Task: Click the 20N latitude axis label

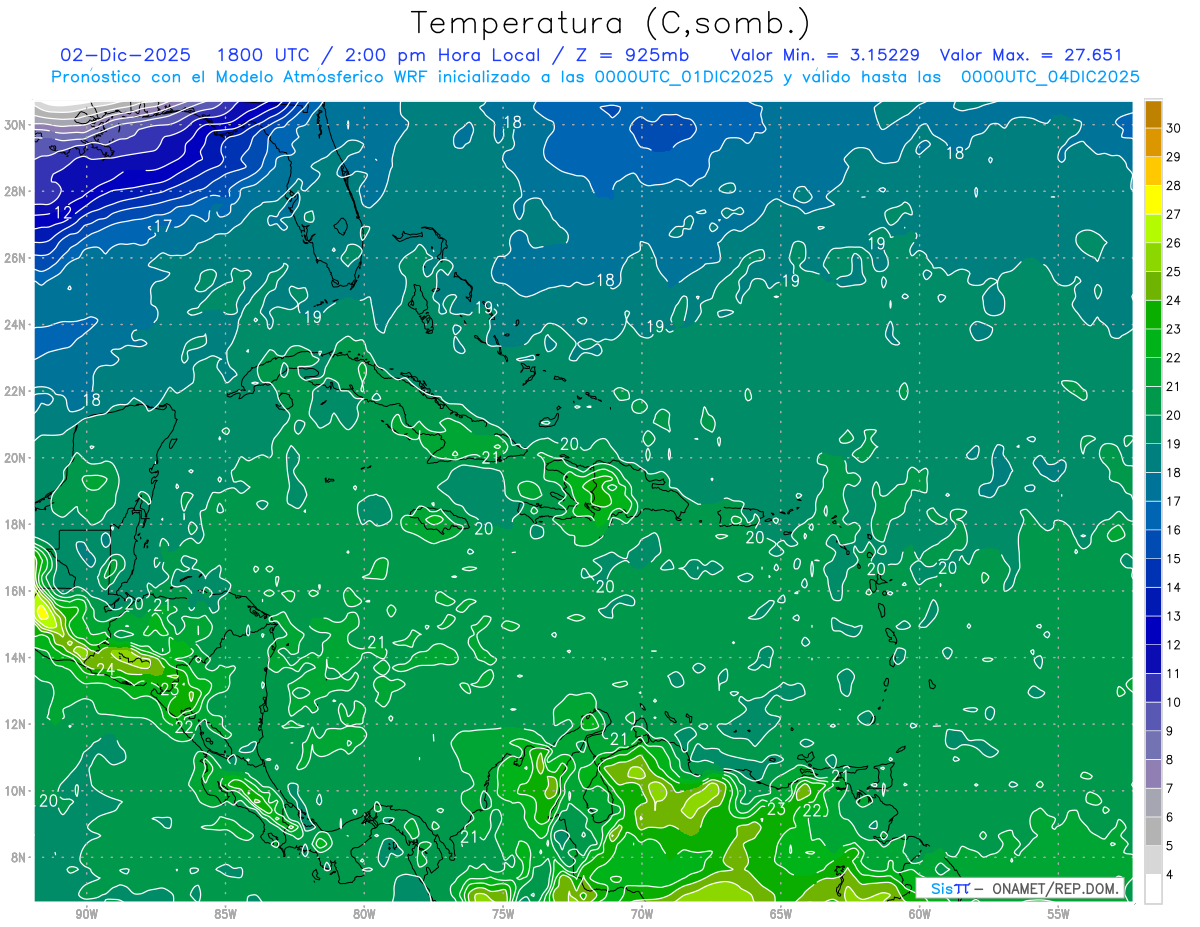Action: [16, 458]
